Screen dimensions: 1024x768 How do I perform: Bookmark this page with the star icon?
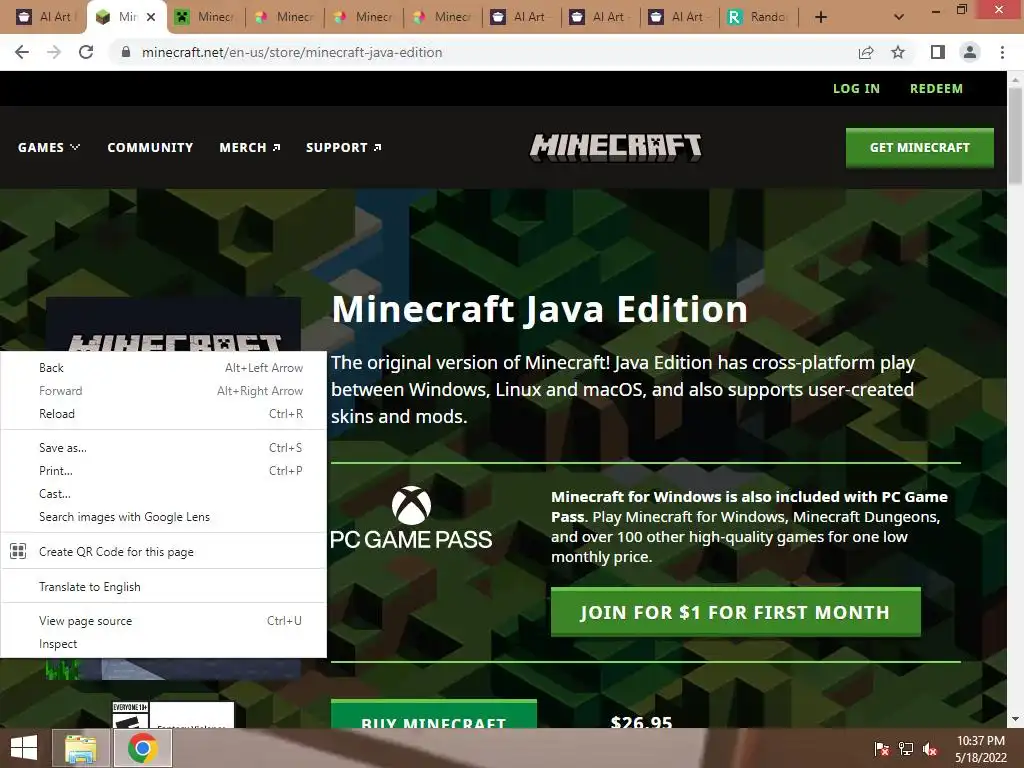(x=898, y=52)
